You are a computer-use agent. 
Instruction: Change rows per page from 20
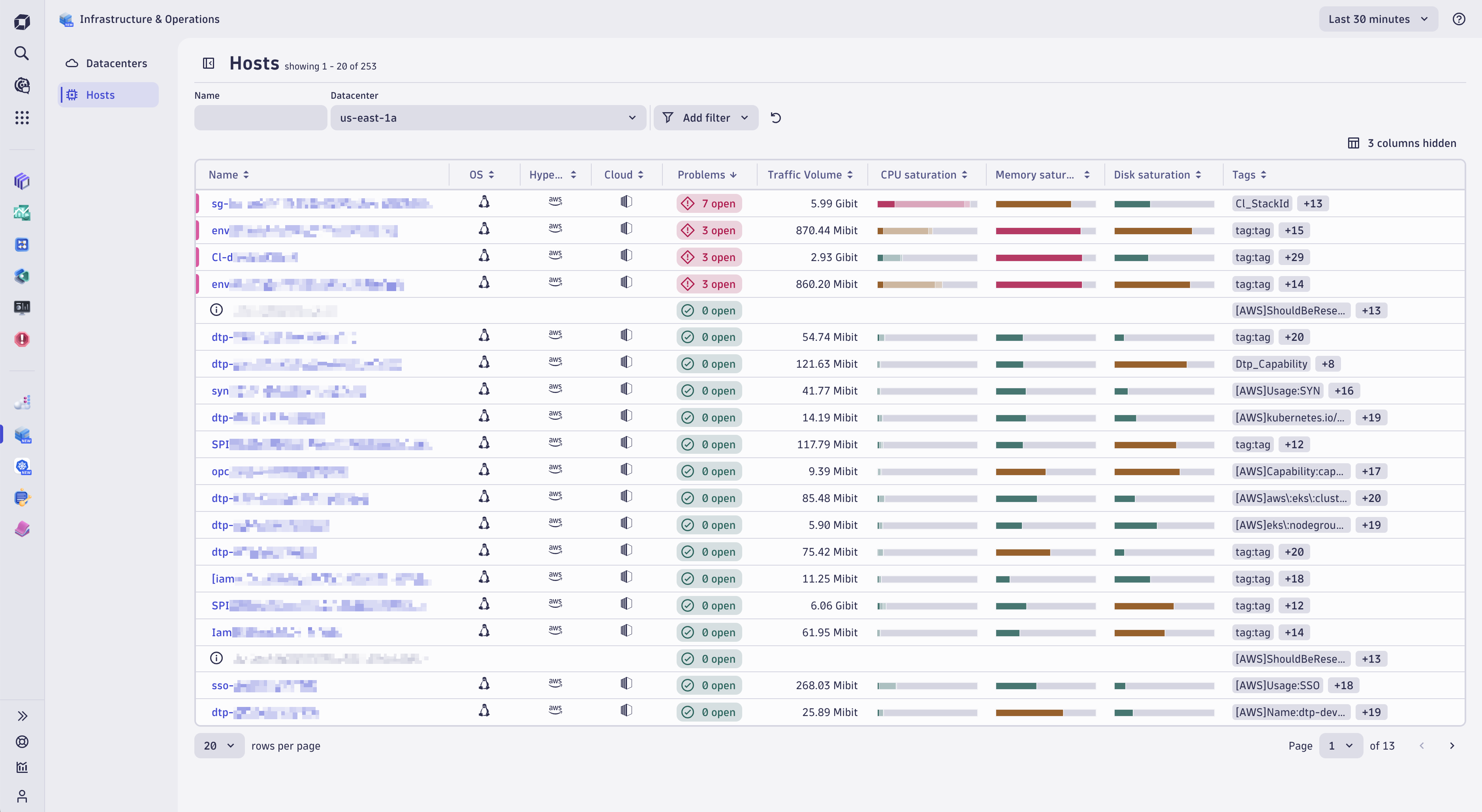(218, 745)
